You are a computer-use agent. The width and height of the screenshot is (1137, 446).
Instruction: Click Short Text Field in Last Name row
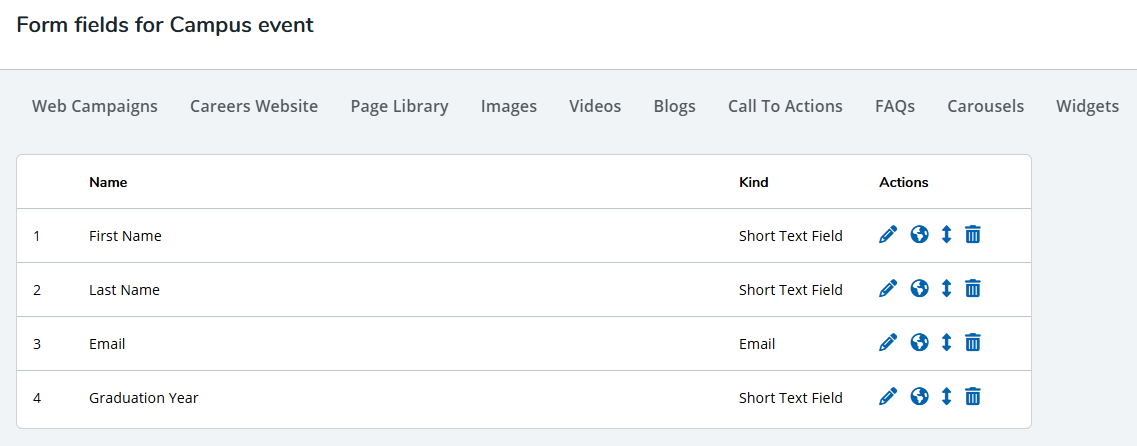790,290
